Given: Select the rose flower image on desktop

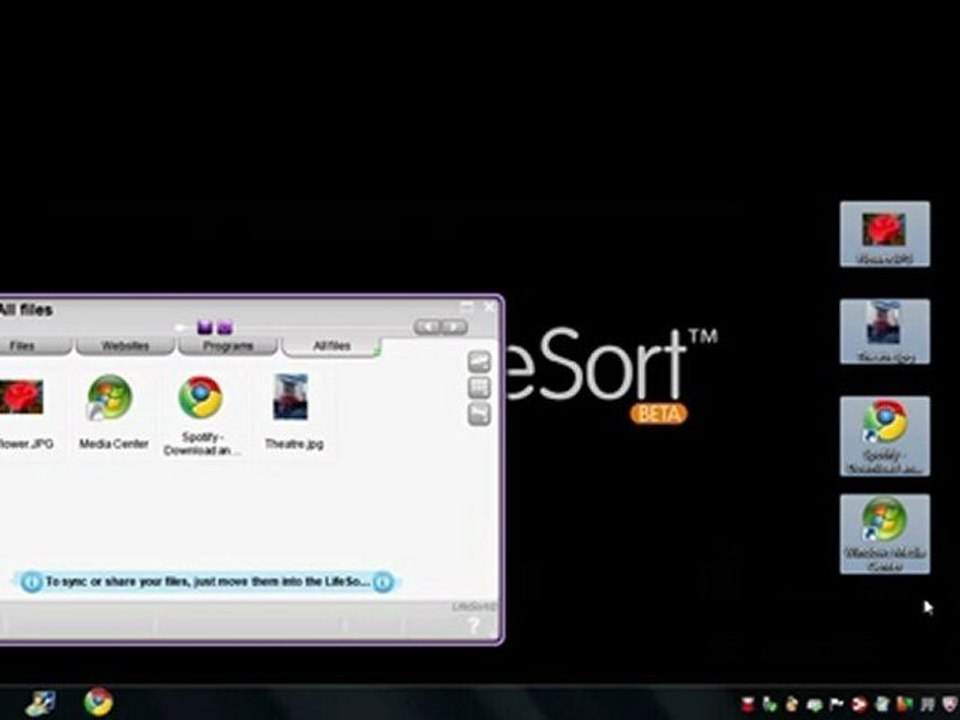Looking at the screenshot, I should click(x=885, y=234).
